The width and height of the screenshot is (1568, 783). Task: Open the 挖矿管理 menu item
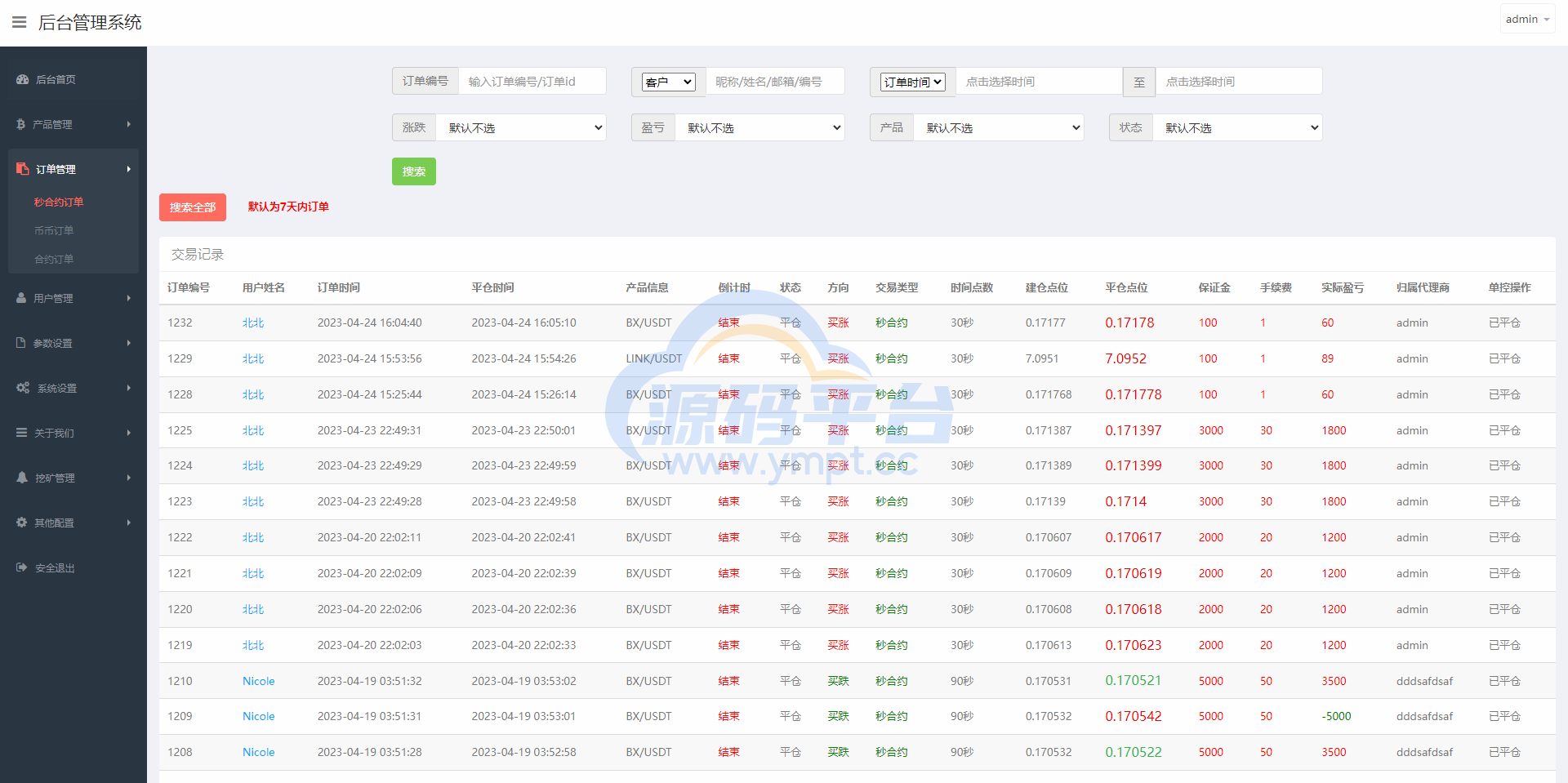(55, 478)
